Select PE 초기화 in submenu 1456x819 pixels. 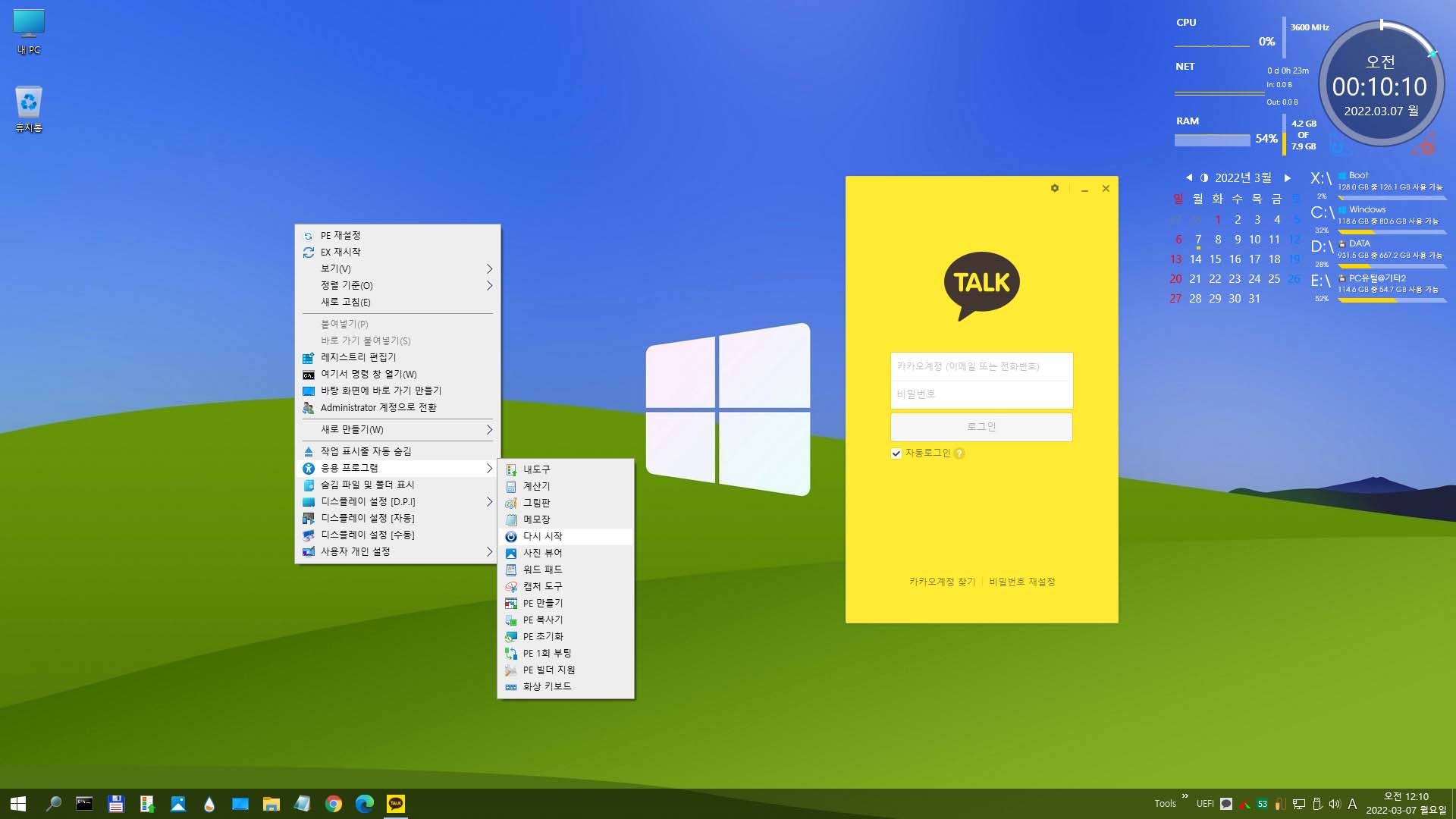point(566,636)
